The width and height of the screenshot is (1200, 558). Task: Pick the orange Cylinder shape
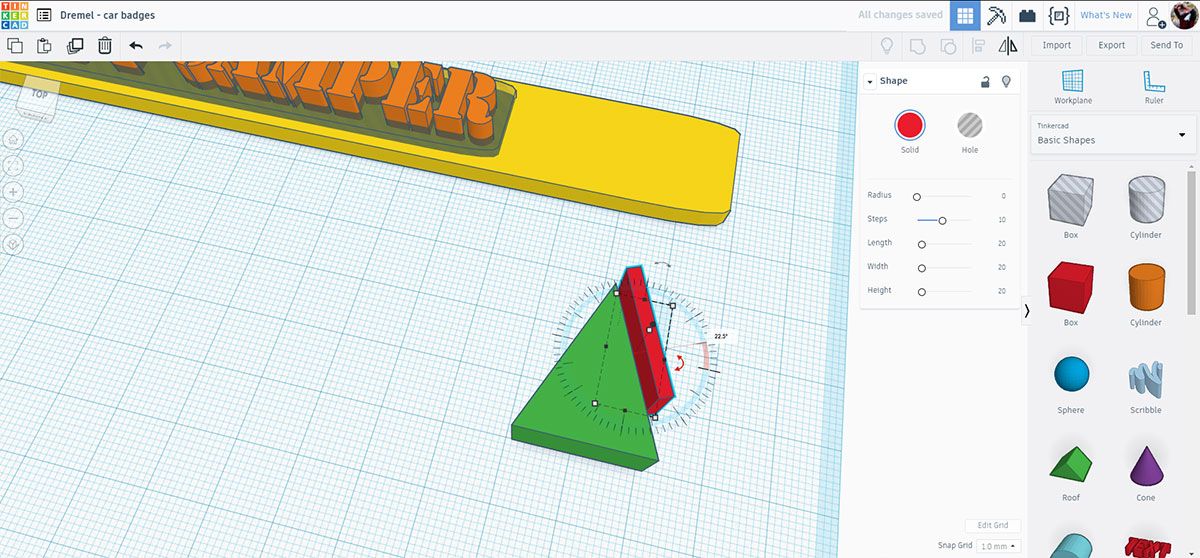[x=1146, y=294]
